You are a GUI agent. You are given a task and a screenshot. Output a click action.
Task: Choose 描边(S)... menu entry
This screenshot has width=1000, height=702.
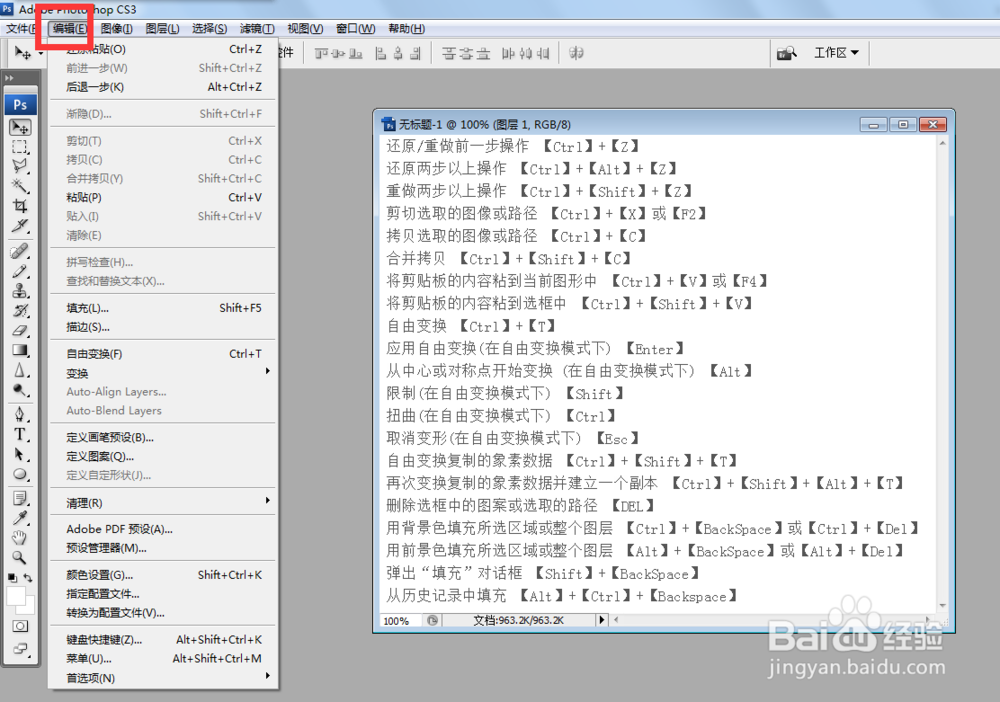163,327
